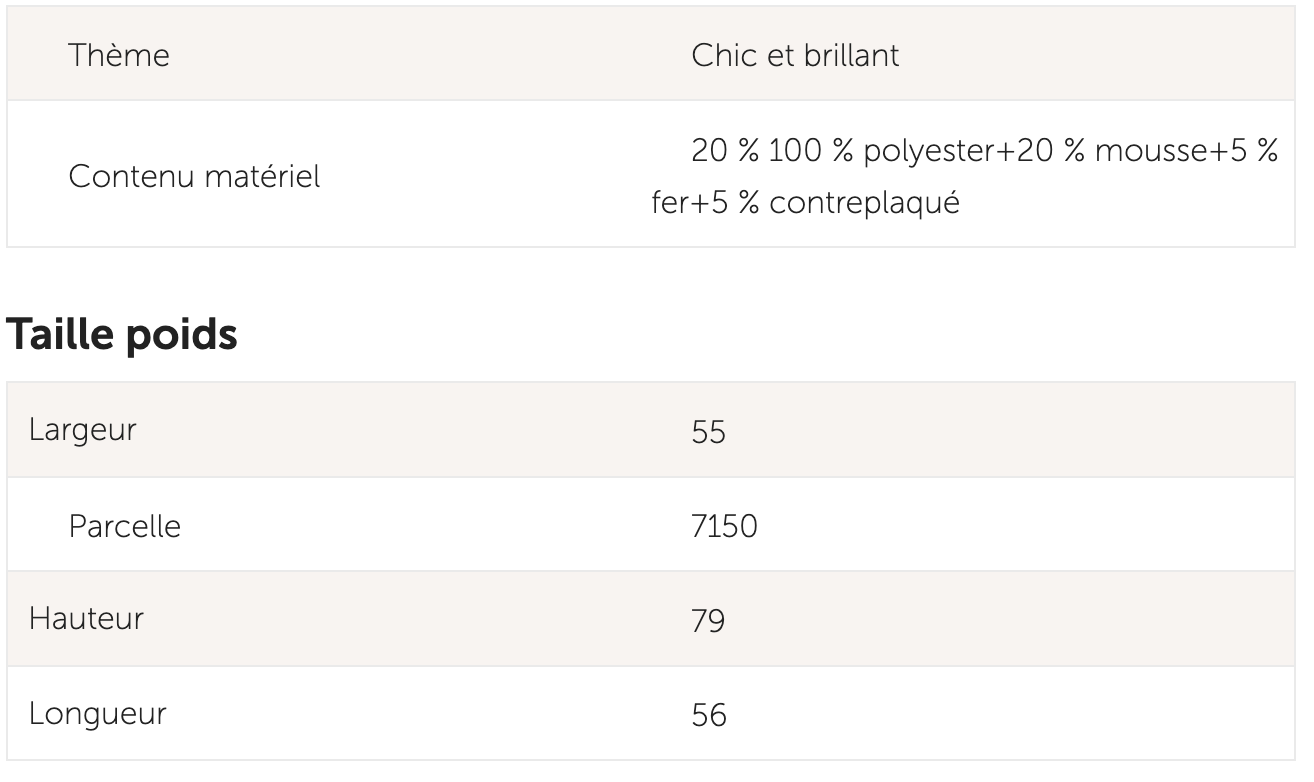Screen dimensions: 1314x782
Task: Select the Parcelle value 7150
Action: pyautogui.click(x=724, y=525)
